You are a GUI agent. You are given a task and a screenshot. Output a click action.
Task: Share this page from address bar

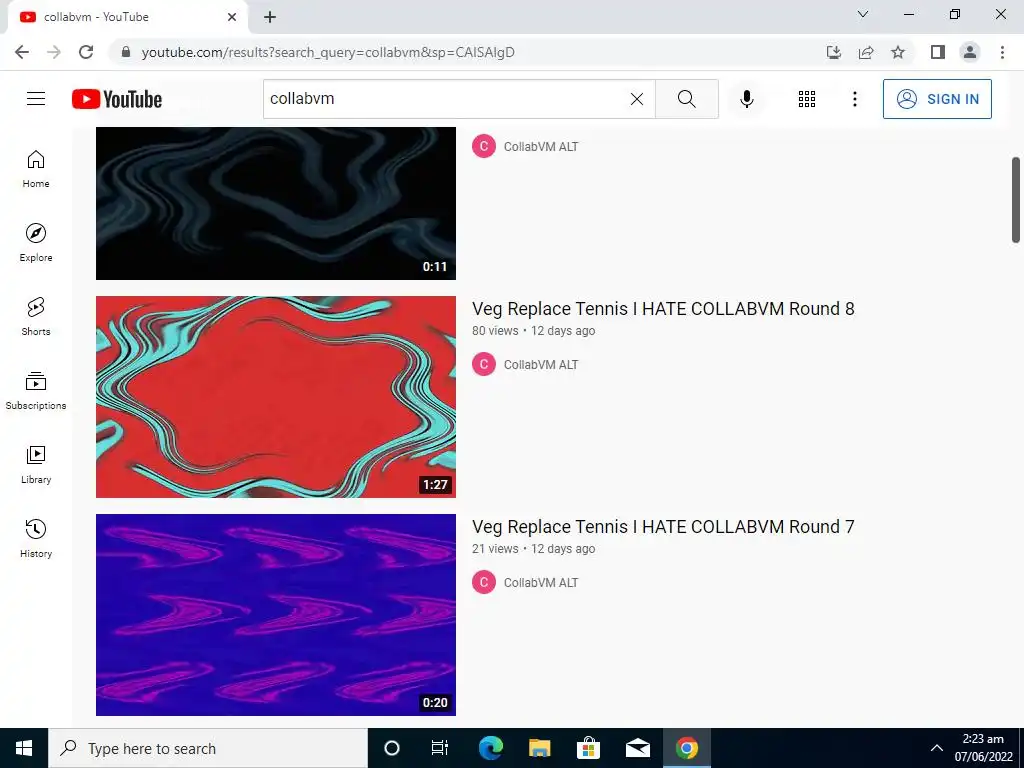point(866,52)
